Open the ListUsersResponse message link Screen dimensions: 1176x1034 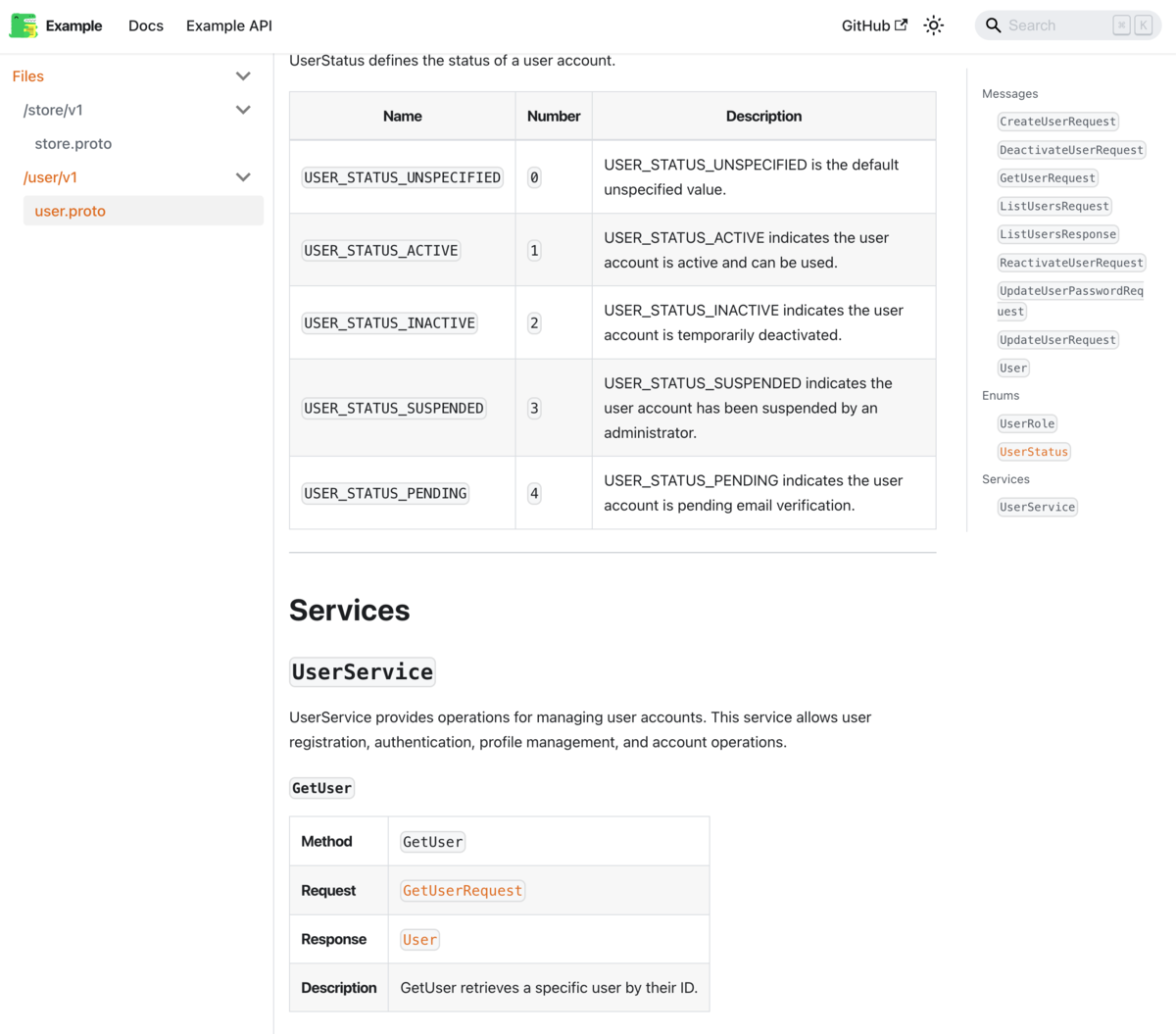tap(1057, 233)
